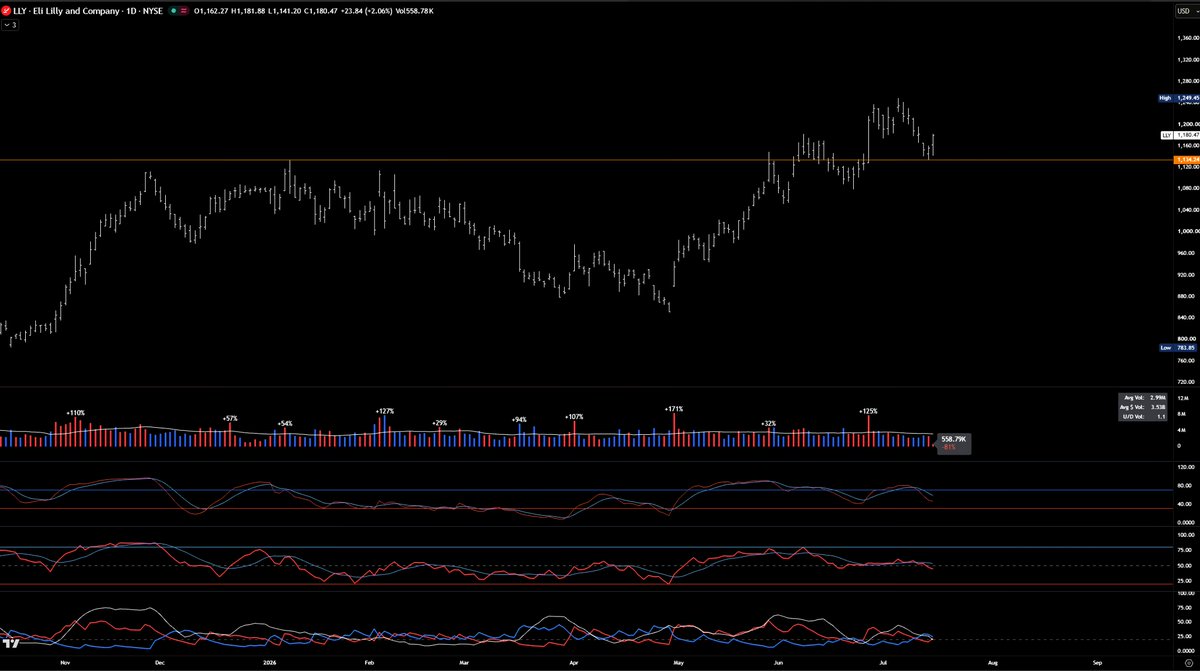Click the Low 783.85 price label
Viewport: 1200px width, 671px height.
[1178, 347]
